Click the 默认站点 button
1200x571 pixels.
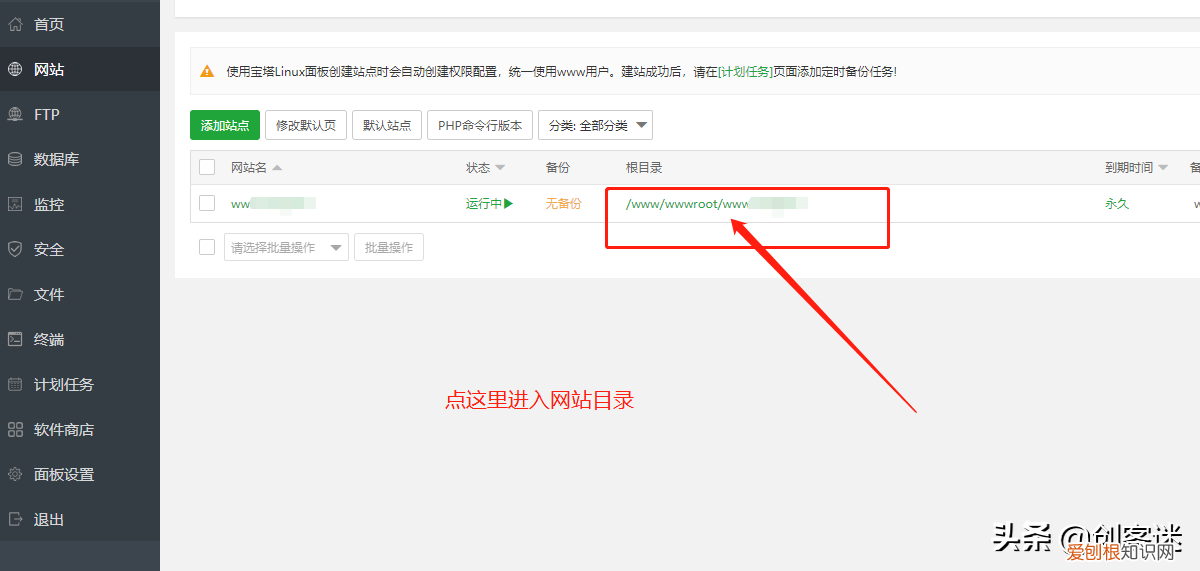(x=387, y=125)
